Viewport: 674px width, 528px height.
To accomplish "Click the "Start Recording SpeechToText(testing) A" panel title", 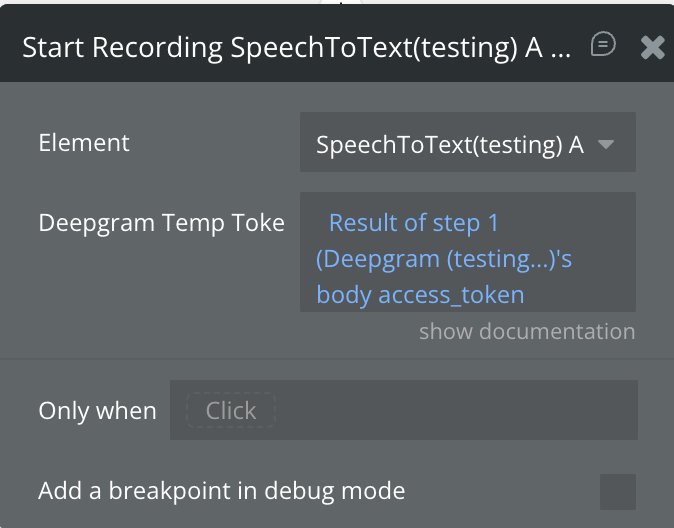I will 296,48.
